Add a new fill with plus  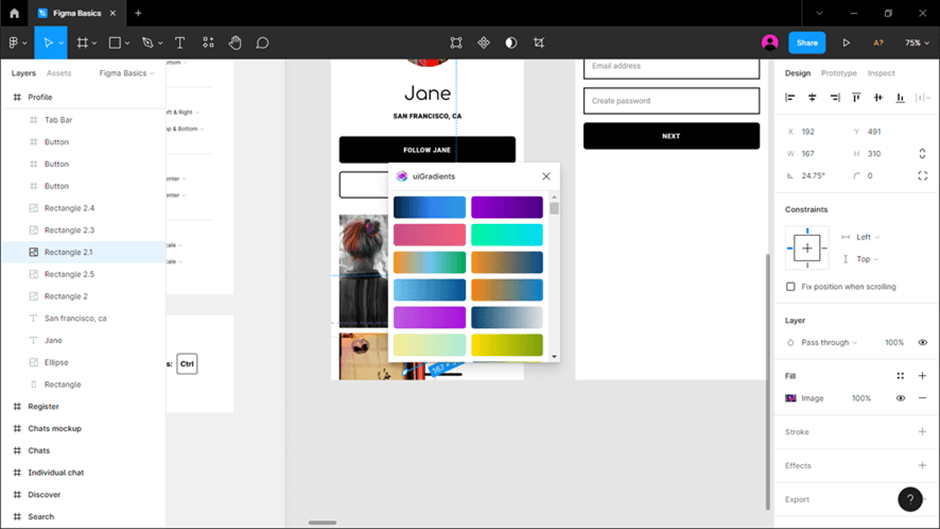(x=922, y=376)
